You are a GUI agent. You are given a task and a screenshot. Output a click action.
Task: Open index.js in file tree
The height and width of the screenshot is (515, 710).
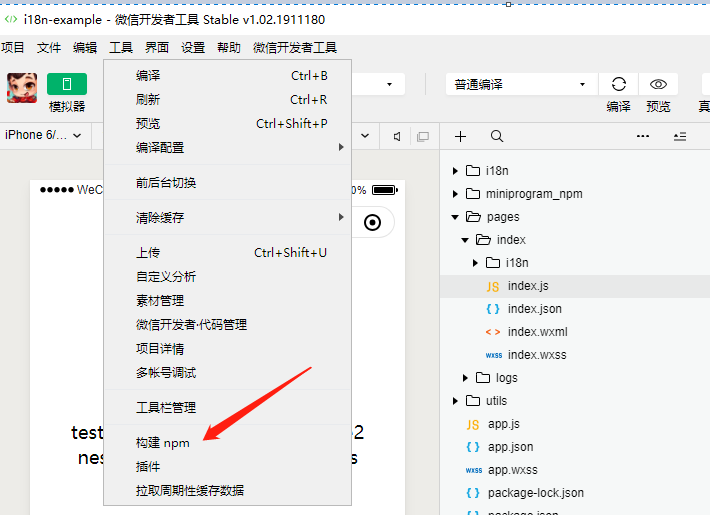pyautogui.click(x=575, y=286)
